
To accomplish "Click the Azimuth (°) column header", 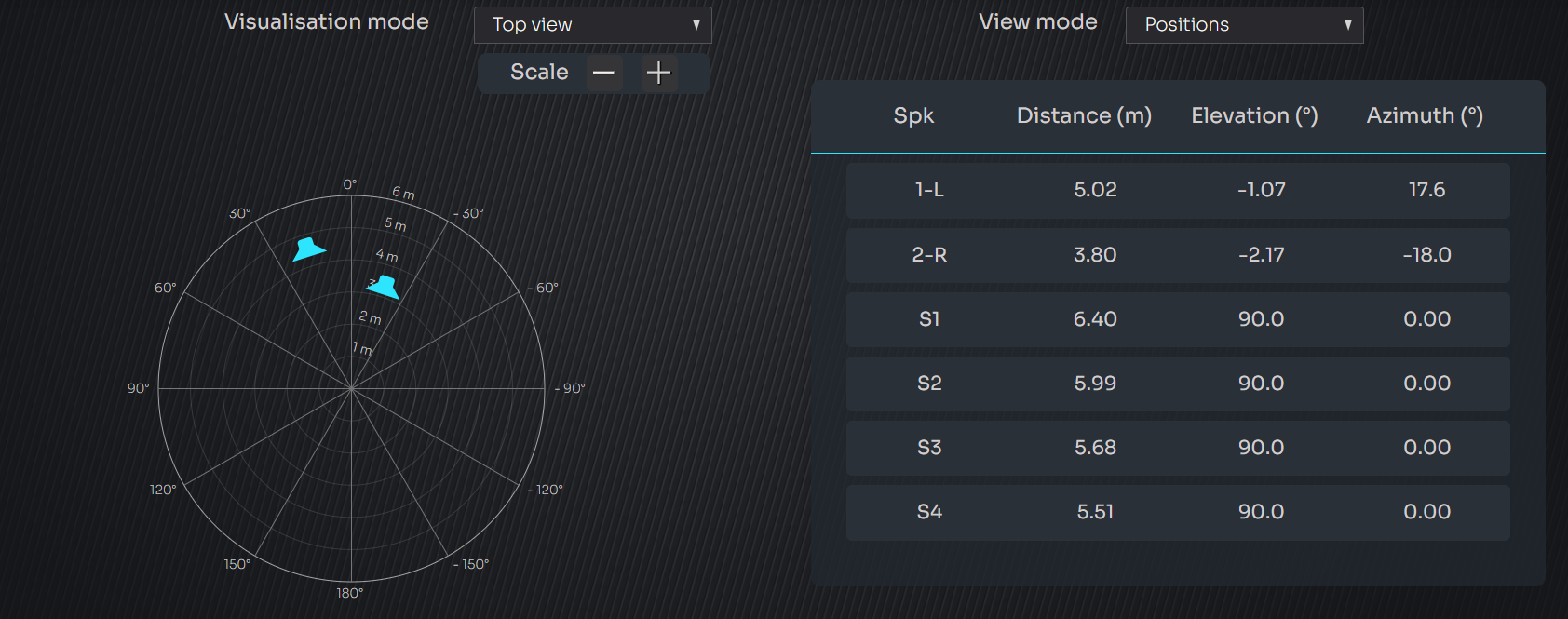I will click(x=1425, y=115).
